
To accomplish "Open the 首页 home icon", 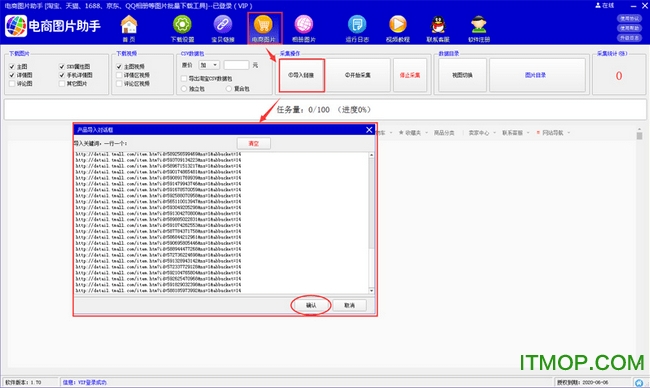I will pyautogui.click(x=129, y=28).
